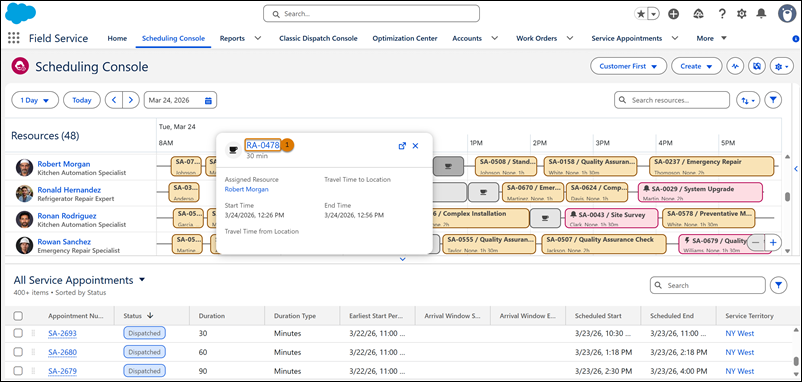Open the Ronan Rodriguez resource link

coord(66,216)
